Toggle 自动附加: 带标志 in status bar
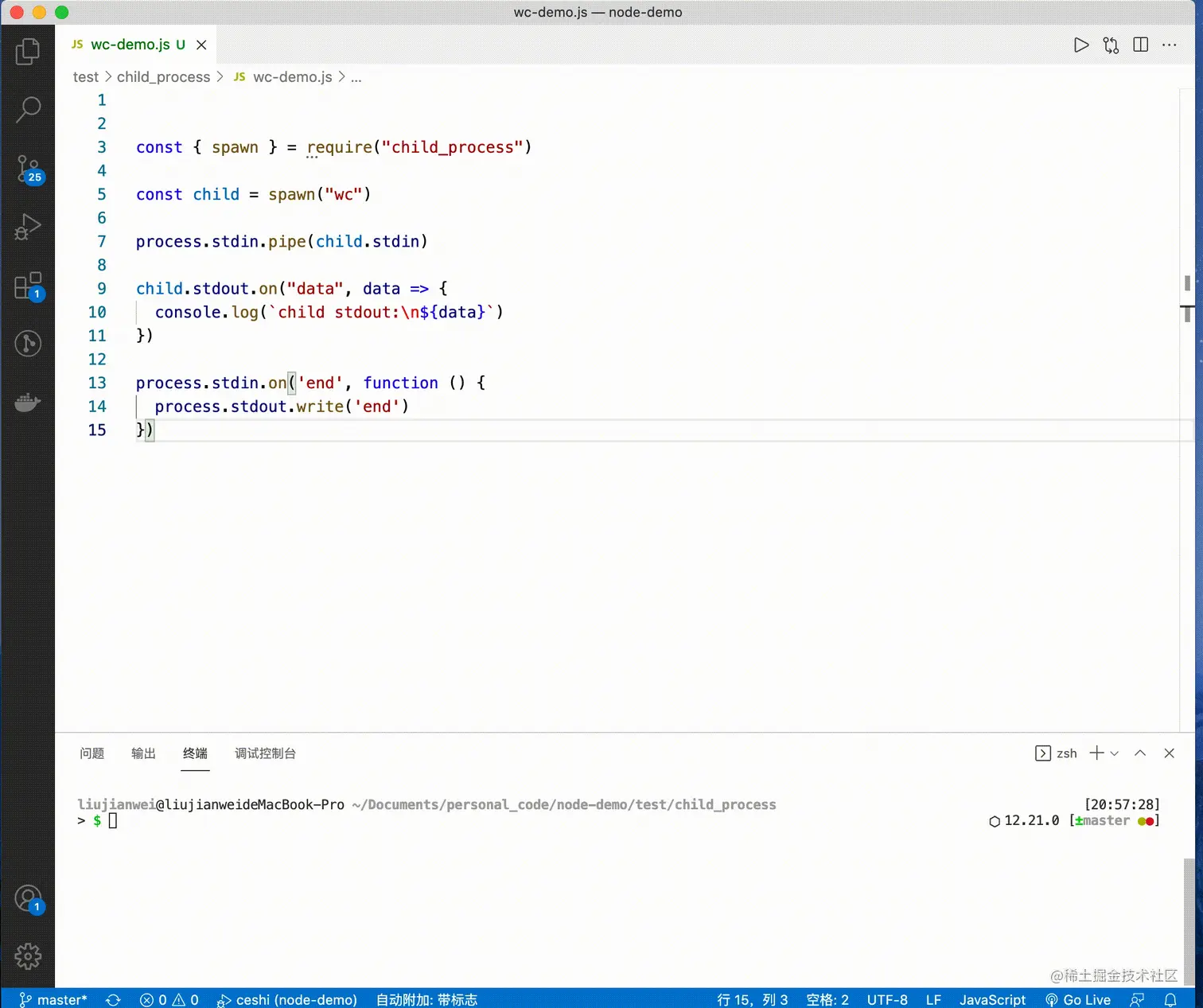 pos(426,999)
